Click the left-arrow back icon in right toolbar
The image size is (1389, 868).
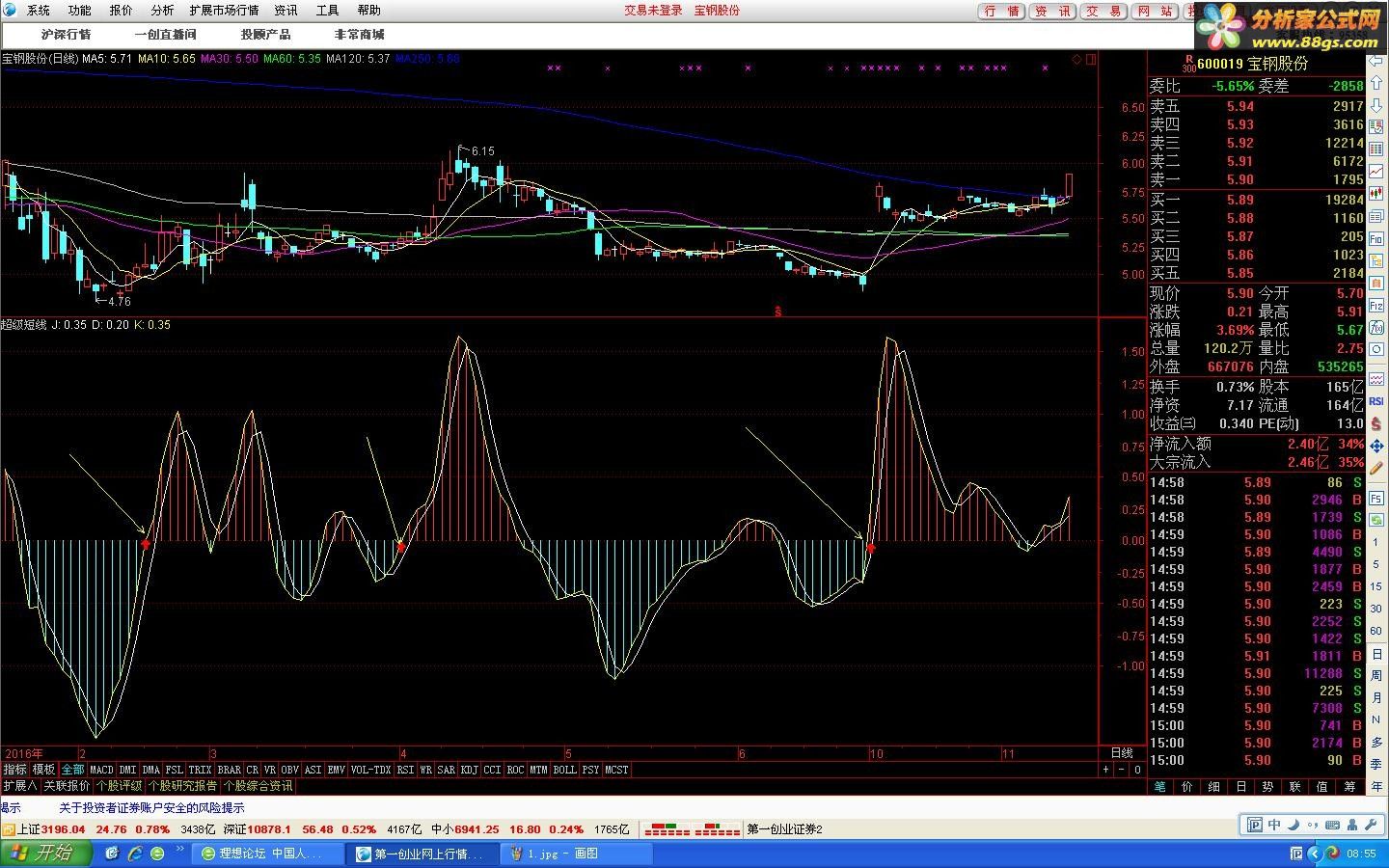pyautogui.click(x=1376, y=60)
